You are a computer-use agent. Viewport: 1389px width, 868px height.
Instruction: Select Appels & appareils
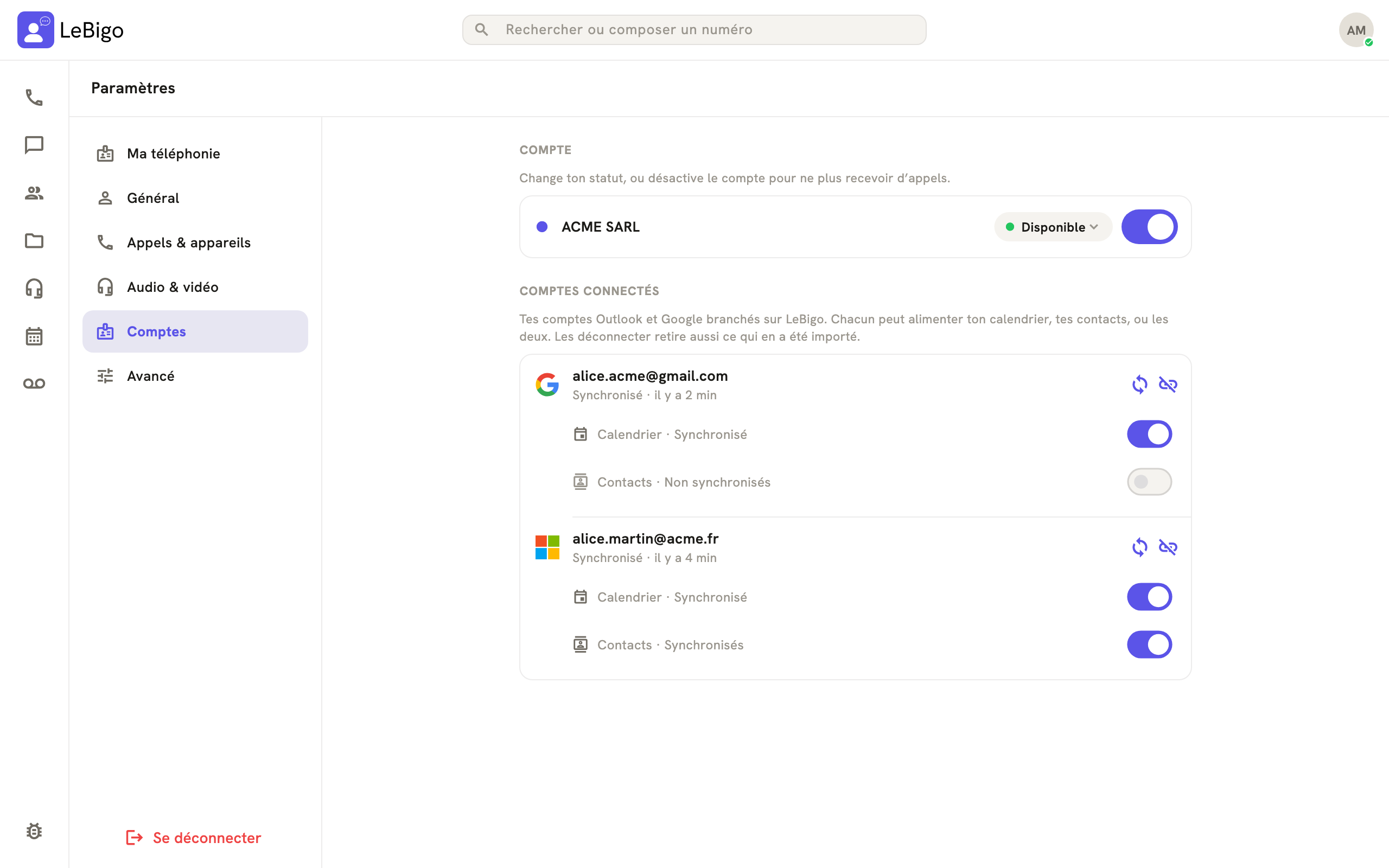(195, 243)
